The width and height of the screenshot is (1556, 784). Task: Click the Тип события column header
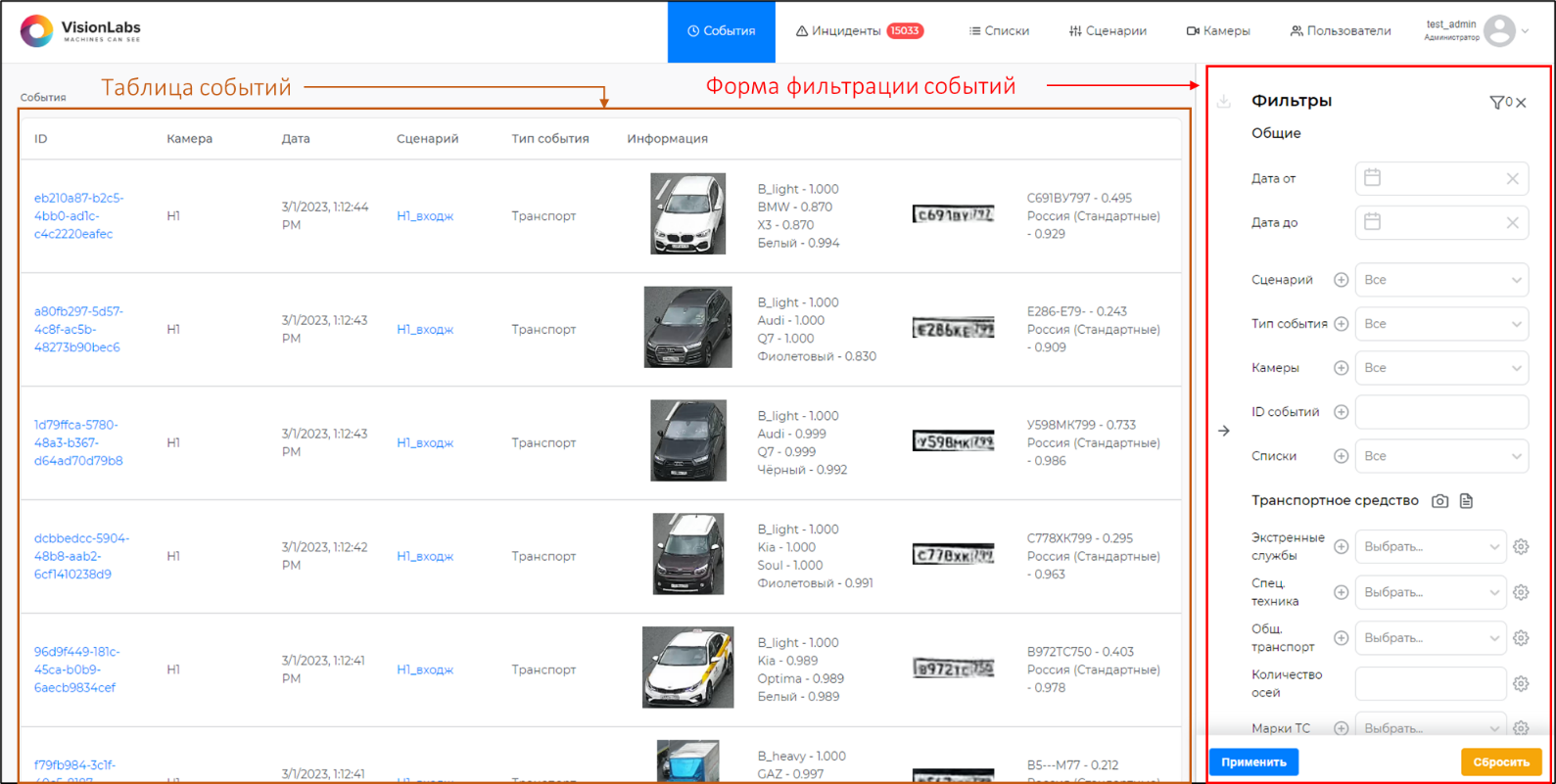pyautogui.click(x=550, y=139)
